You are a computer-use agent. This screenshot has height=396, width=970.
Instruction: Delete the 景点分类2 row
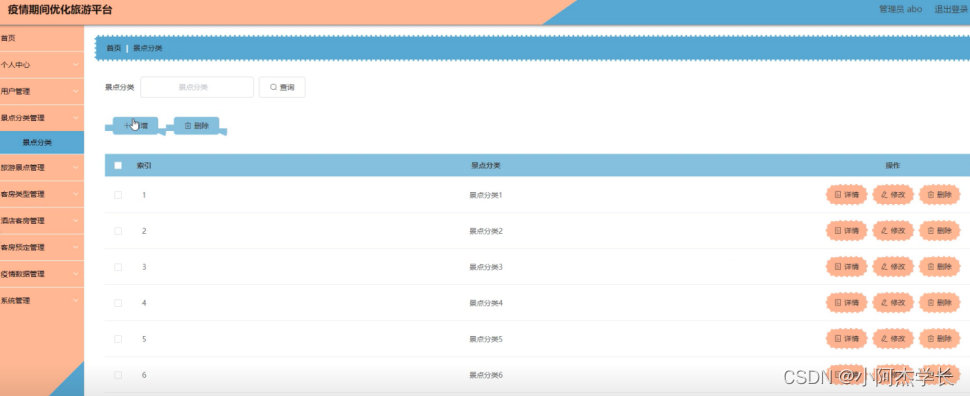coord(939,231)
